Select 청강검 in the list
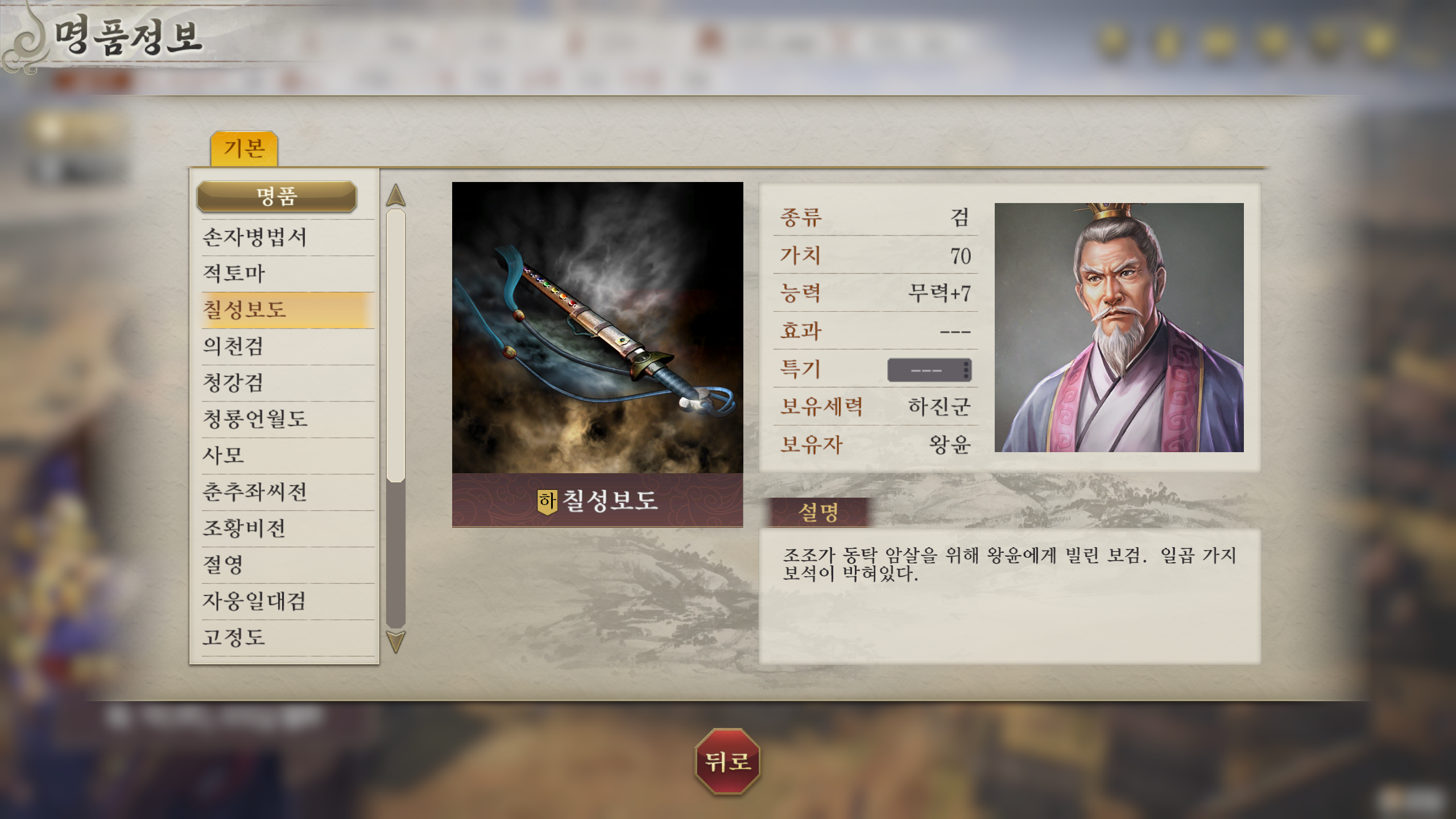This screenshot has width=1456, height=819. pyautogui.click(x=288, y=383)
